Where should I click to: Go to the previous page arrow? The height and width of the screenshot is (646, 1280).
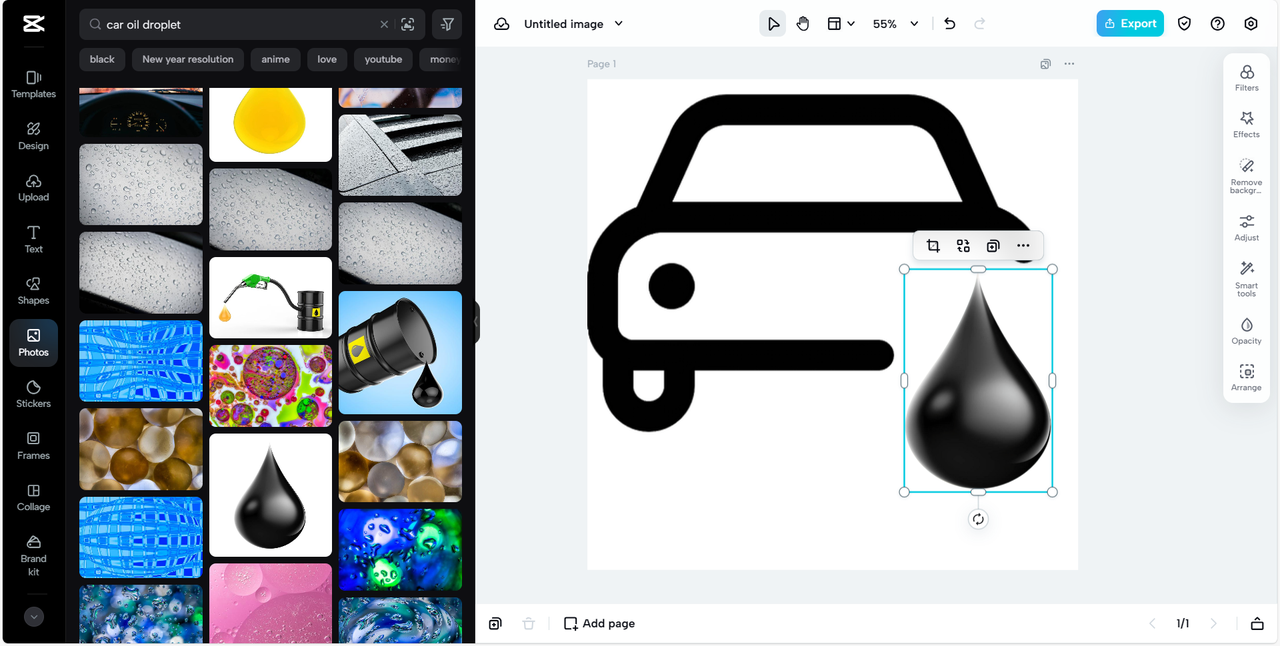coord(1151,624)
